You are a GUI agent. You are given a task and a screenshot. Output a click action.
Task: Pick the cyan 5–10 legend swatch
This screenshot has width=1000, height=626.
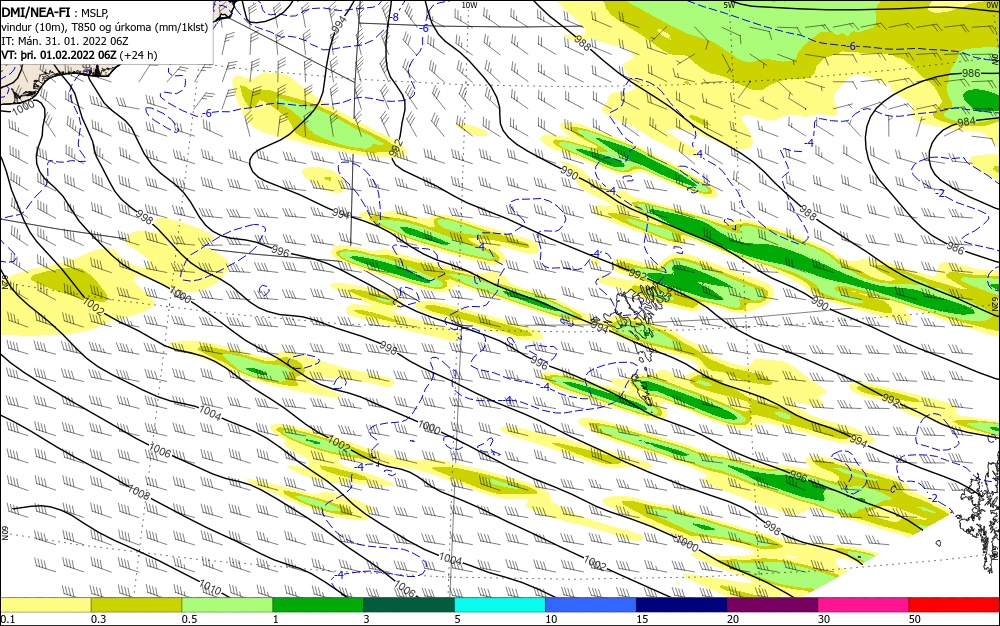point(500,605)
